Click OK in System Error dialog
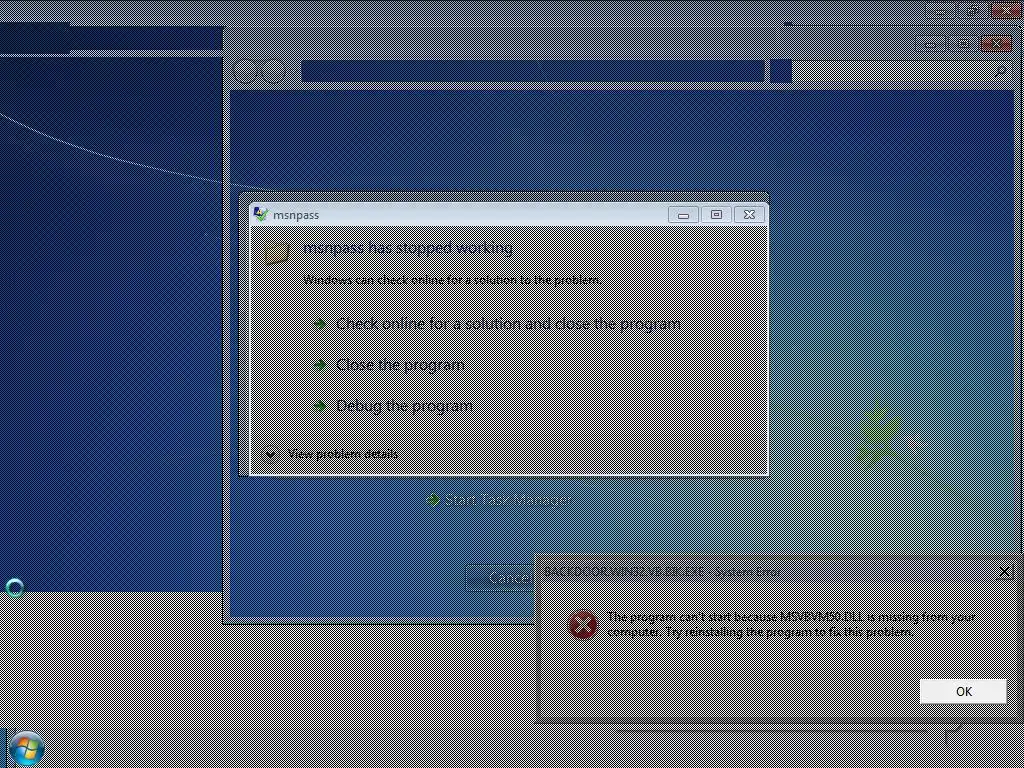This screenshot has width=1024, height=768. pyautogui.click(x=963, y=692)
